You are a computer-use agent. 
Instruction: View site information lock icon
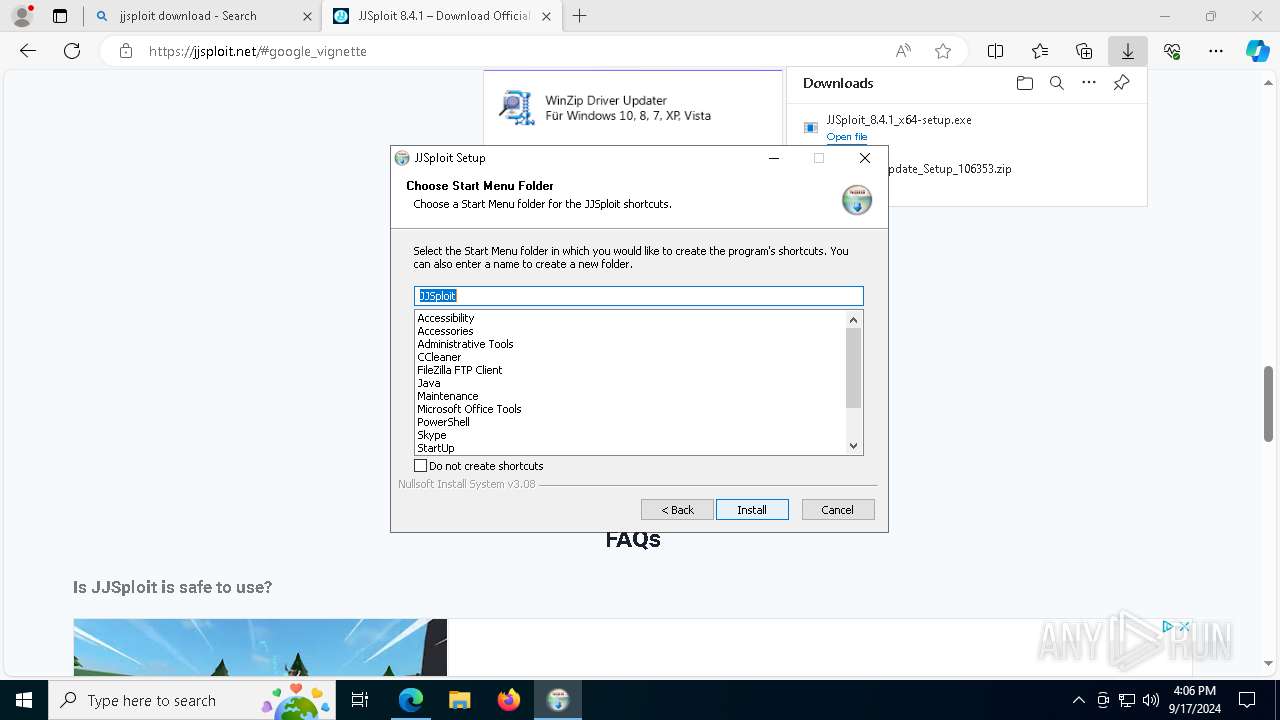pyautogui.click(x=125, y=51)
